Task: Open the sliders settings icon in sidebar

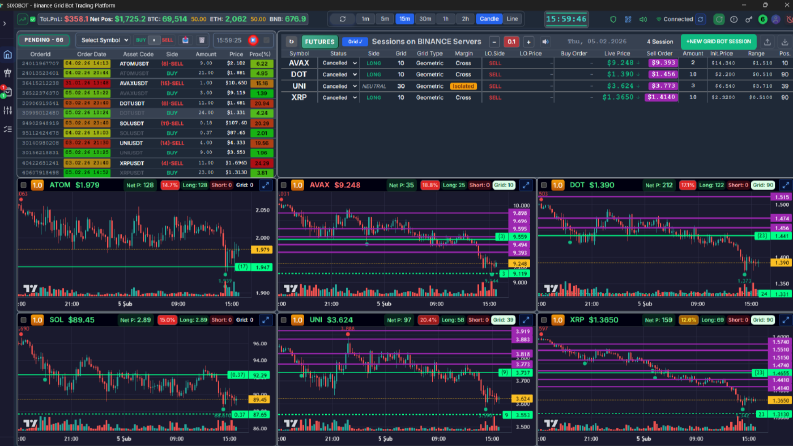Action: click(x=8, y=110)
